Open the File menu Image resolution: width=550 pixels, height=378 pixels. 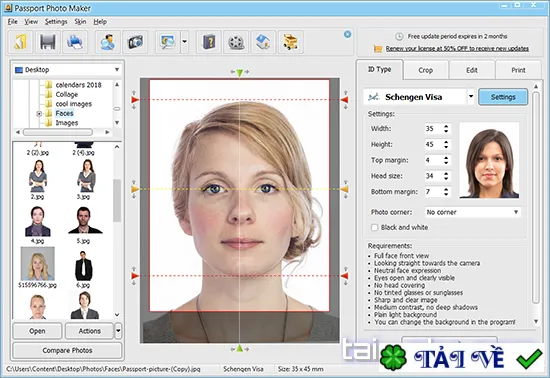pos(12,22)
